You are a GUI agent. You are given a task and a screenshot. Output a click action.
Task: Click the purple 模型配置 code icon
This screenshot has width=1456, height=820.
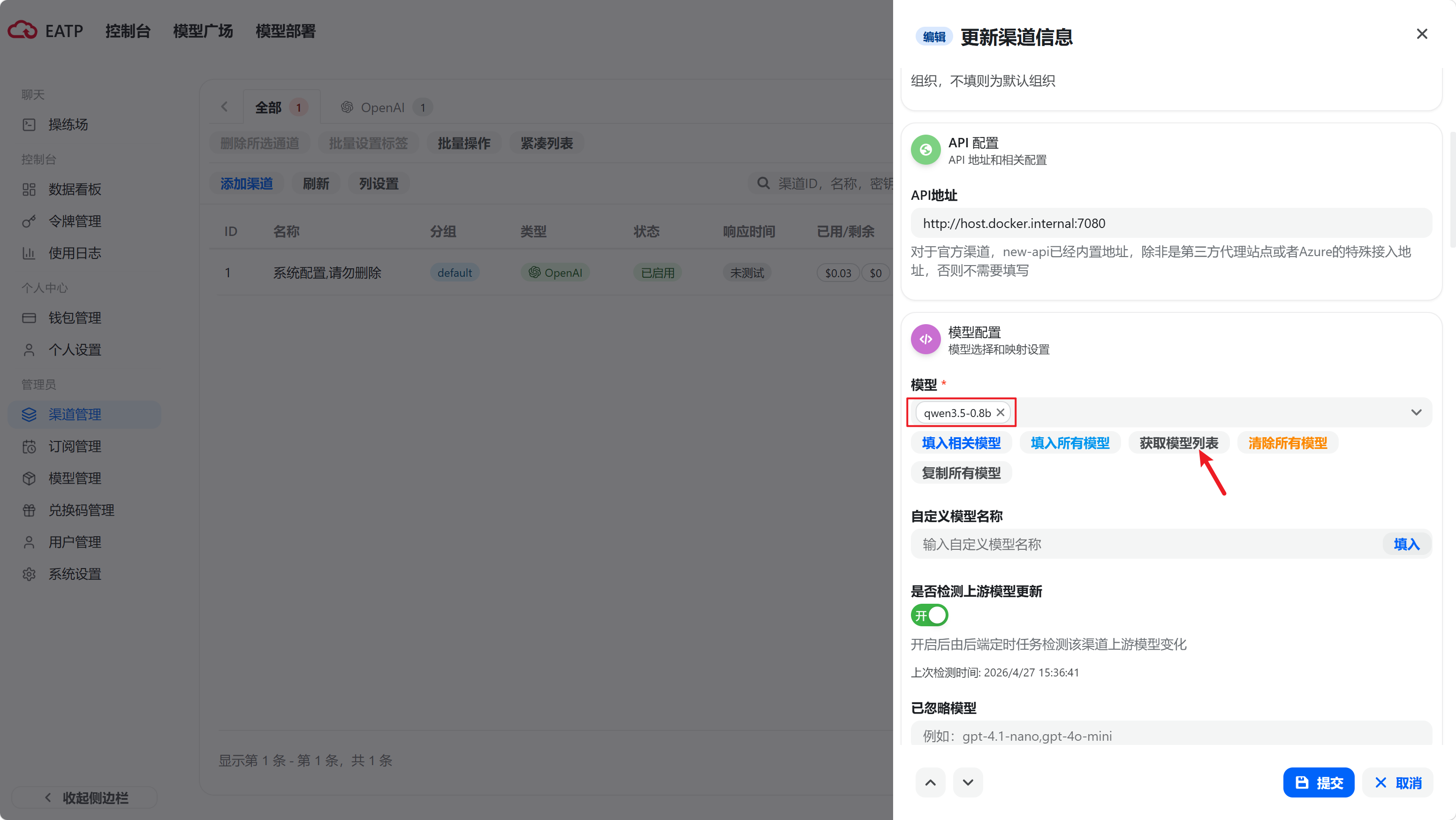(x=926, y=339)
